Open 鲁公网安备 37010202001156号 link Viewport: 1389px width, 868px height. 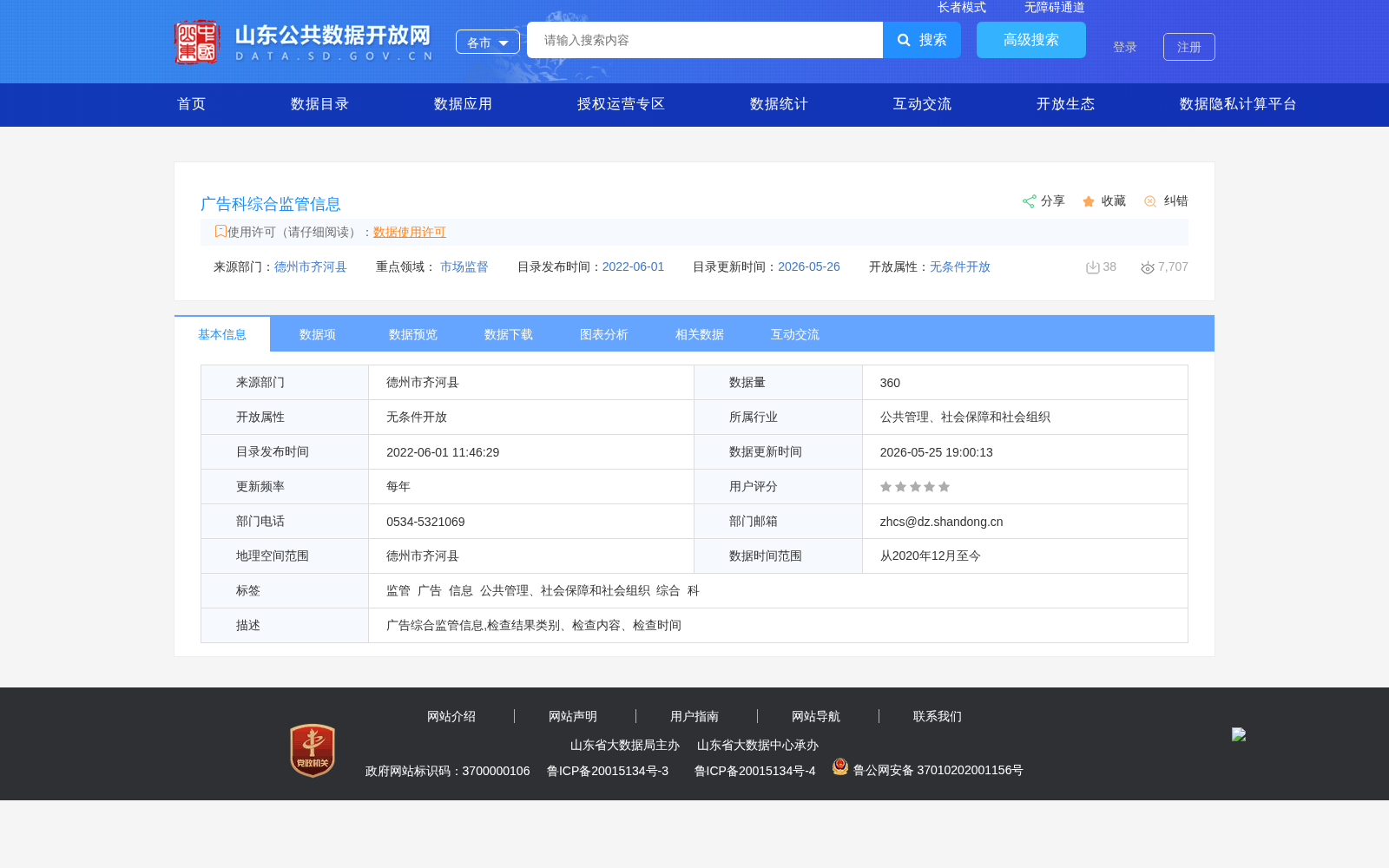(x=938, y=770)
